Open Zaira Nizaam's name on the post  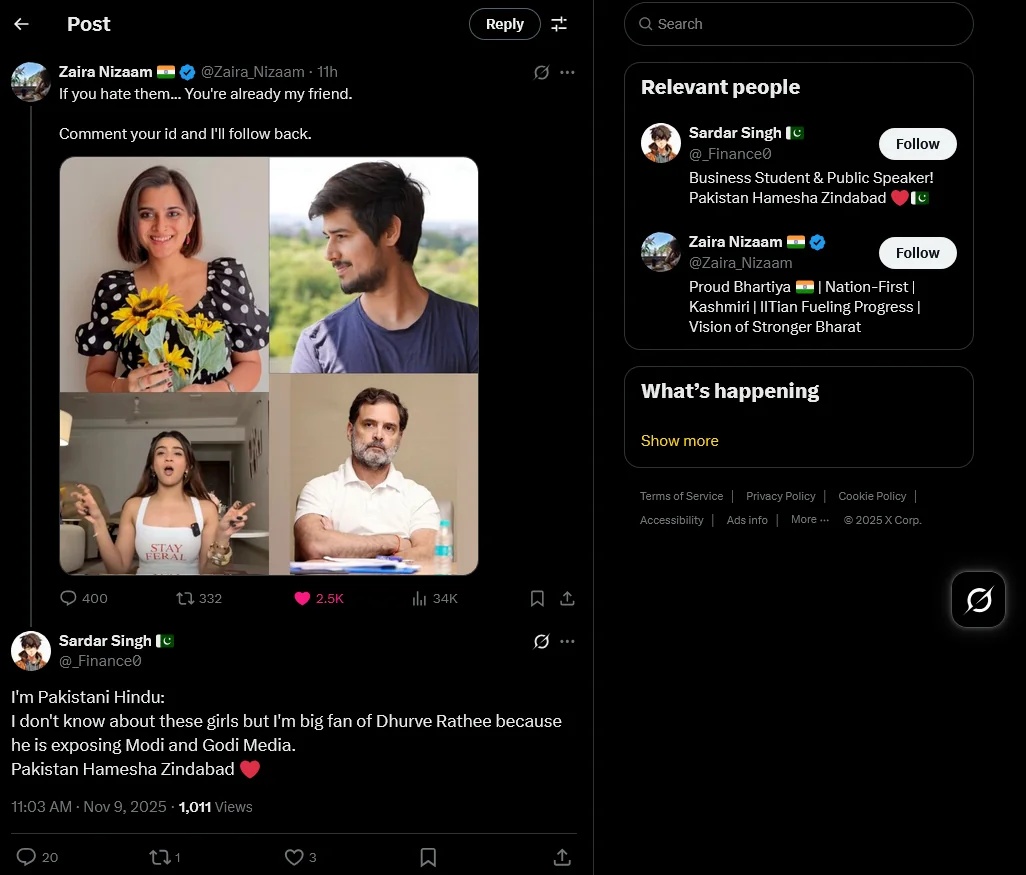[x=105, y=72]
